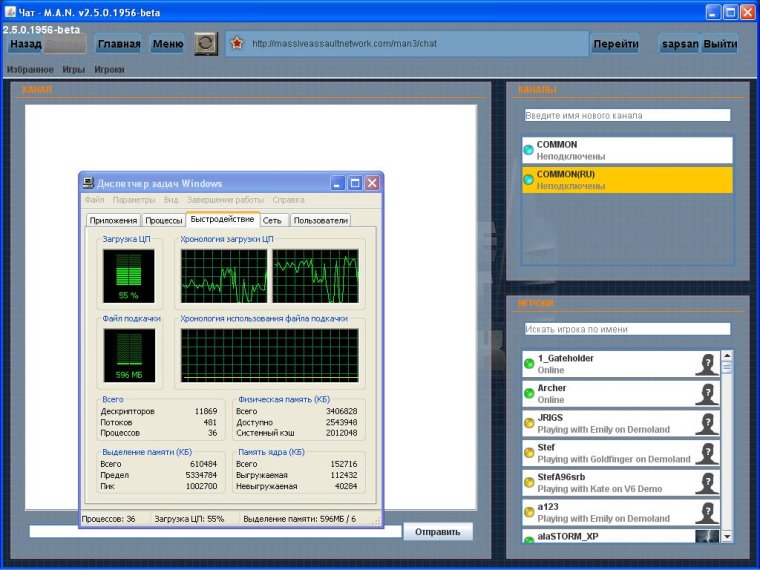Click status bar Процессов: 36
This screenshot has width=760, height=570.
pos(109,519)
